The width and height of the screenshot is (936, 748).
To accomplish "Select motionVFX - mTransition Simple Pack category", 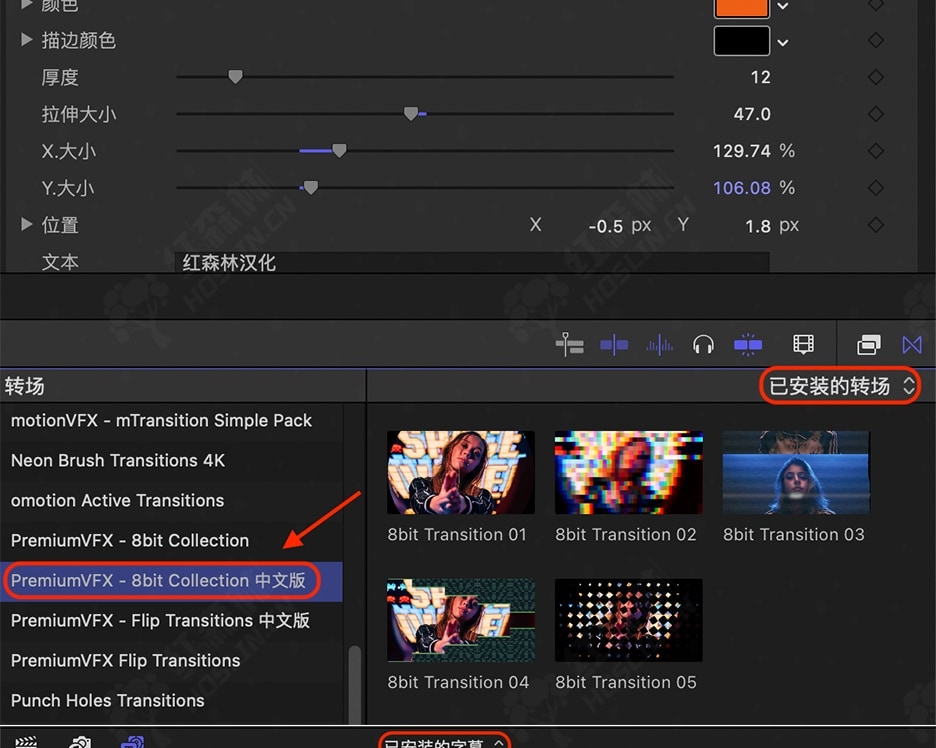I will pyautogui.click(x=171, y=421).
